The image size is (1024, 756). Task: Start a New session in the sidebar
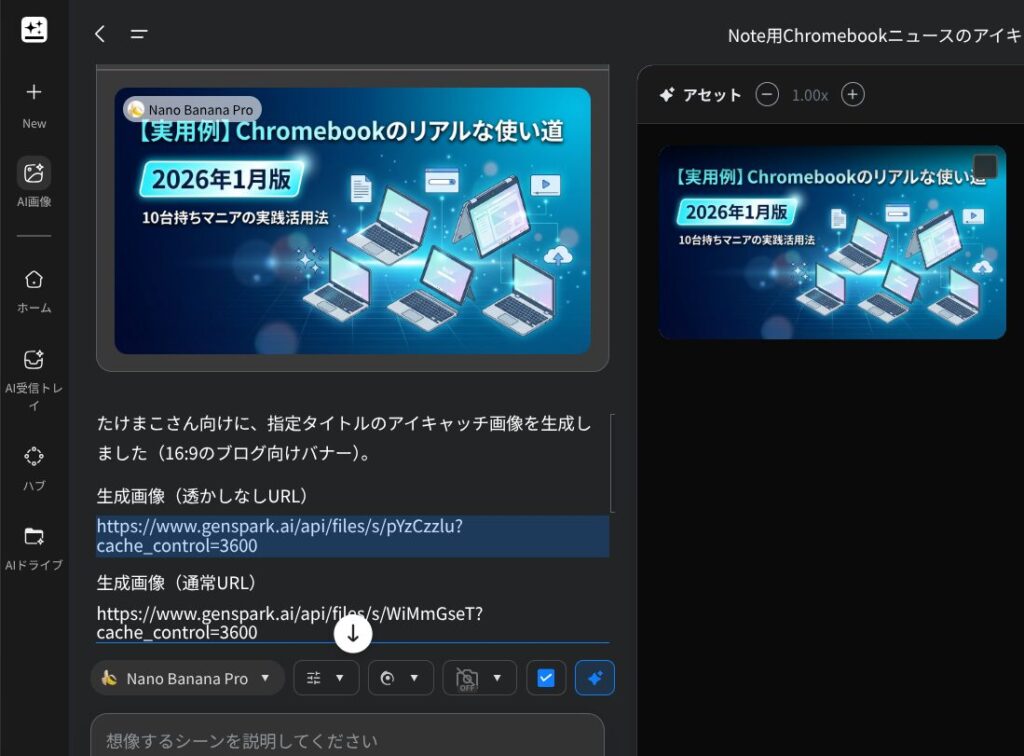[34, 104]
